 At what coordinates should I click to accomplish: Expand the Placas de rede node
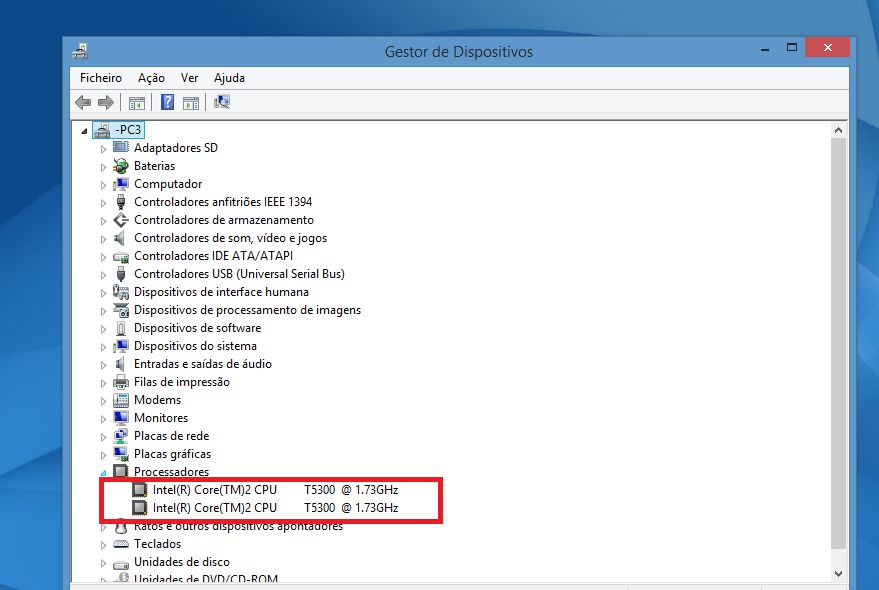103,437
